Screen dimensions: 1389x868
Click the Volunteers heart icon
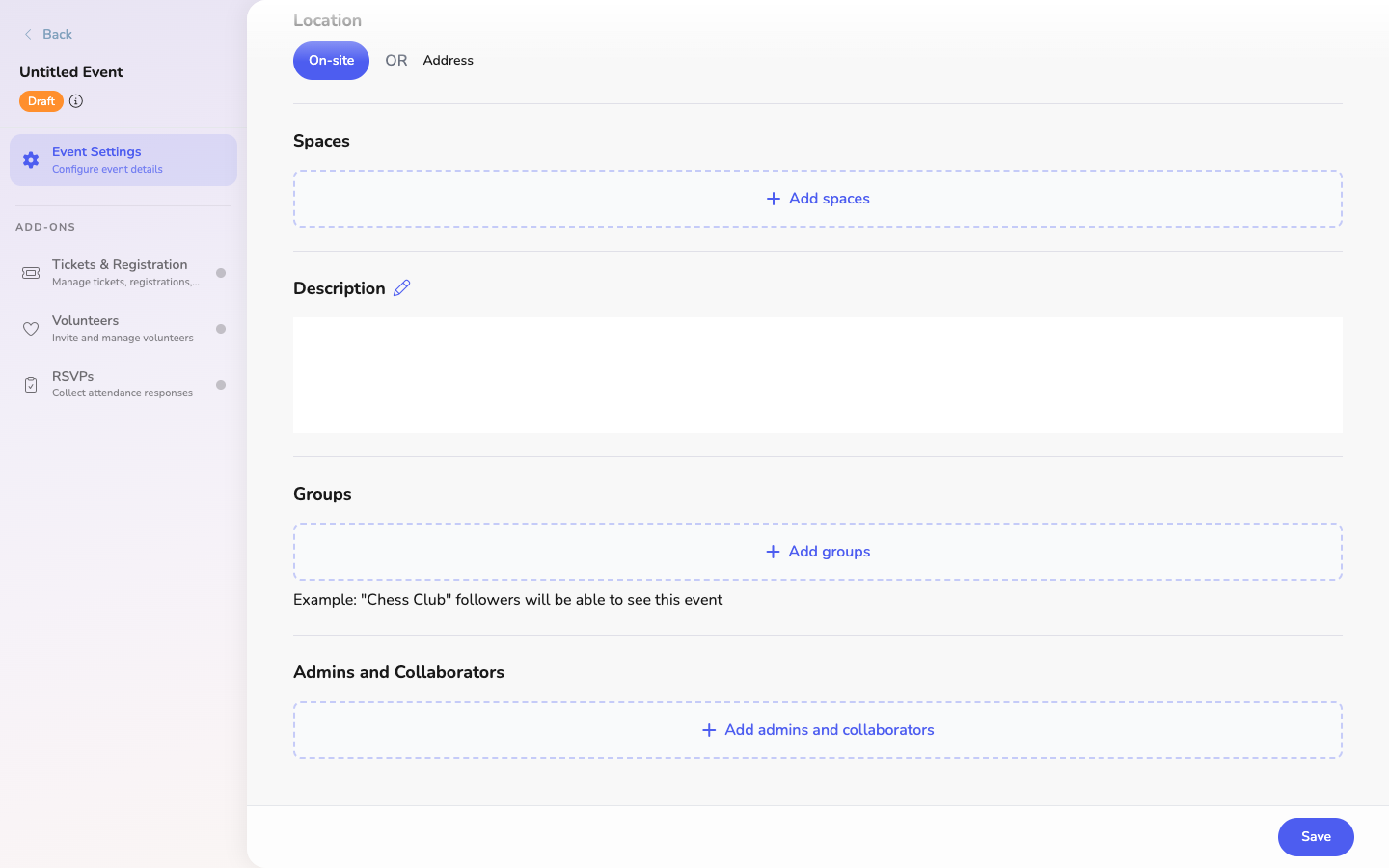point(31,329)
